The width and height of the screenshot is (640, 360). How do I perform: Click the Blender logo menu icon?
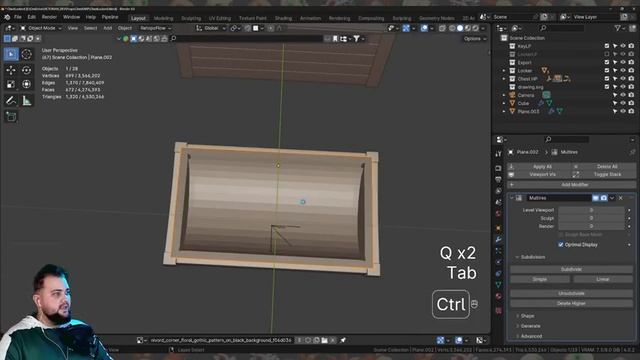7,17
